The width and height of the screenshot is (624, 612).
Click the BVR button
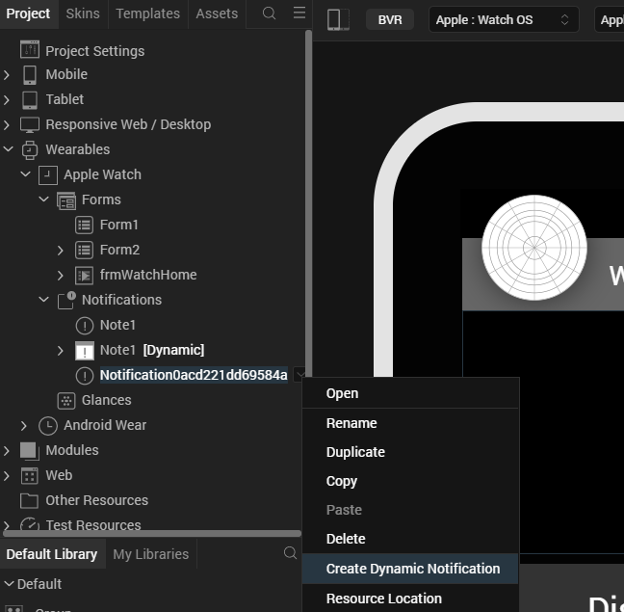[x=389, y=20]
